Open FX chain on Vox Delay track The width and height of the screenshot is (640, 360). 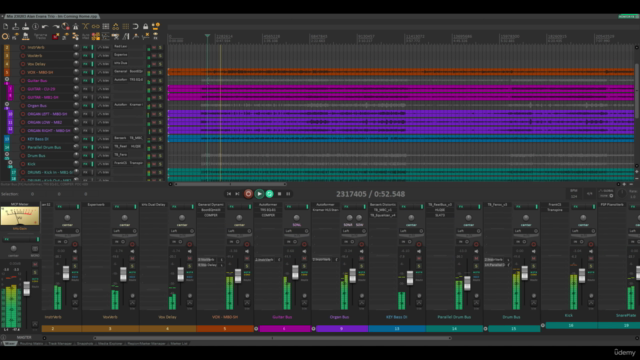point(86,64)
